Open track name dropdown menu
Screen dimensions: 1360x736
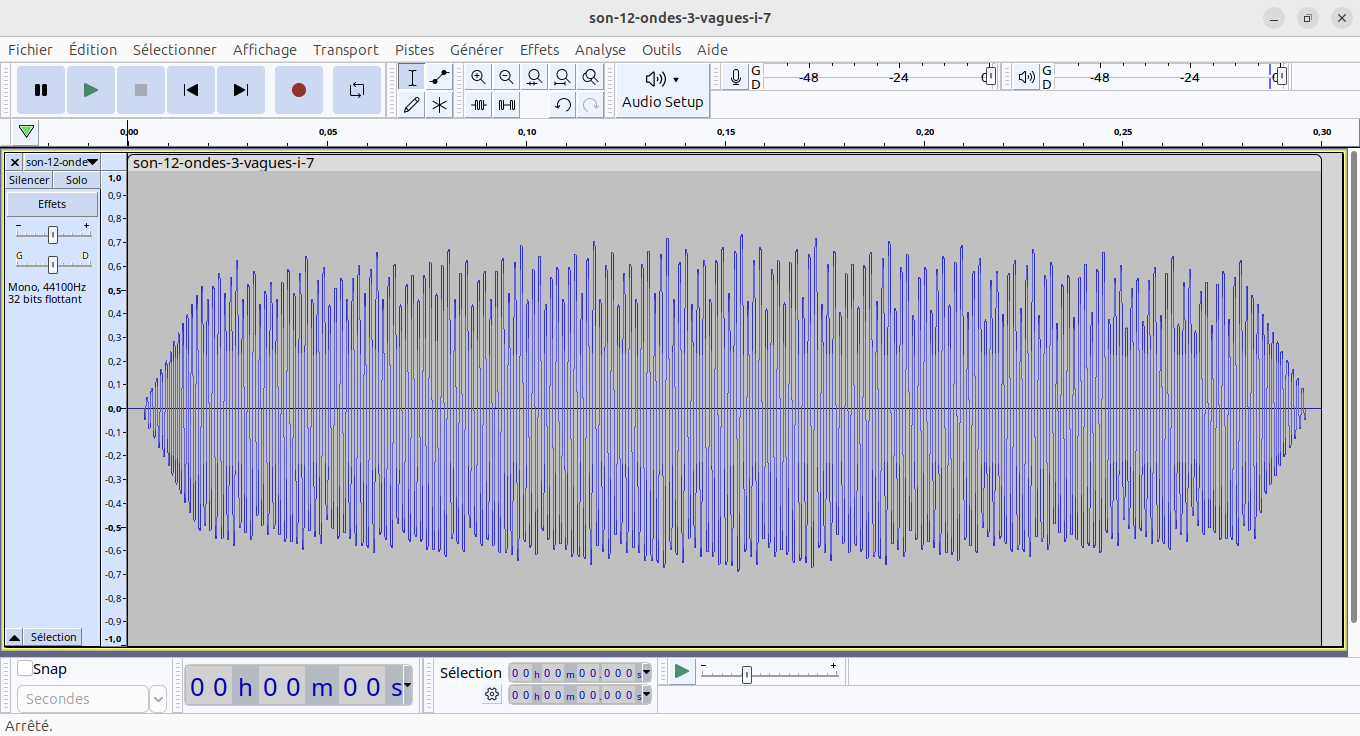(x=62, y=162)
